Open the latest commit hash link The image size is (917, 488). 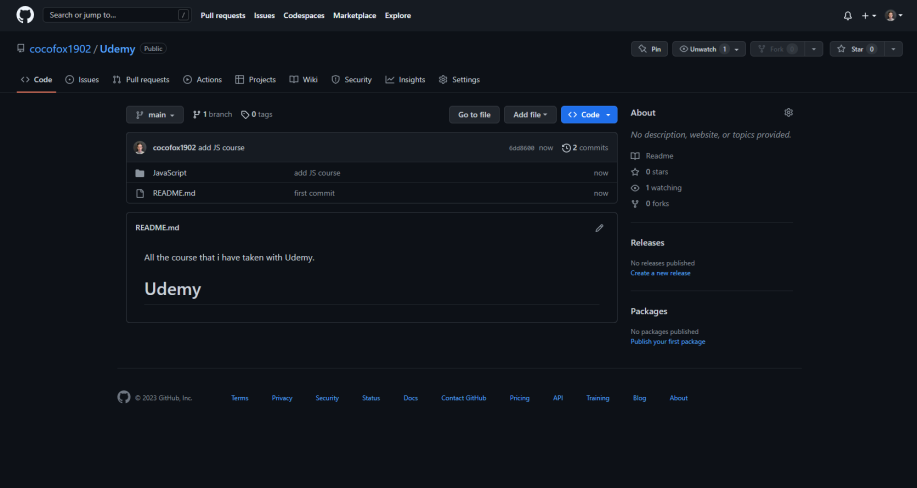point(521,148)
